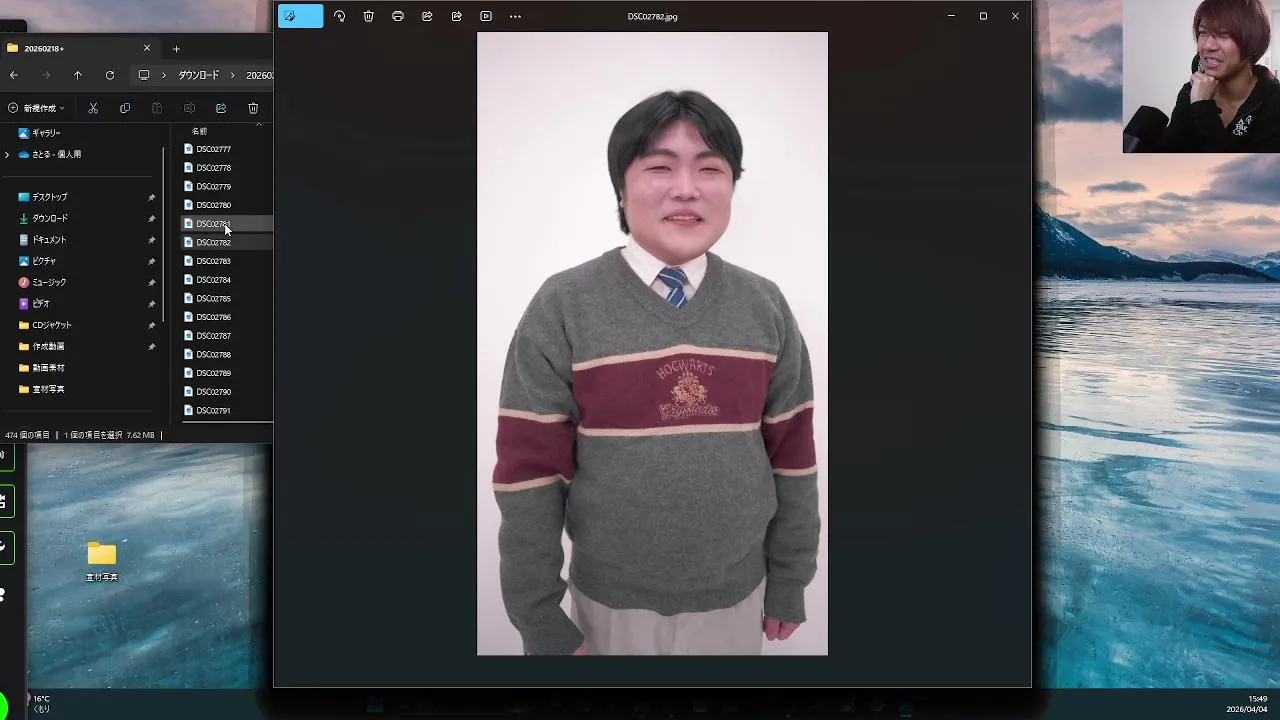1280x720 pixels.
Task: Go up one folder in File Explorer
Action: tap(77, 75)
